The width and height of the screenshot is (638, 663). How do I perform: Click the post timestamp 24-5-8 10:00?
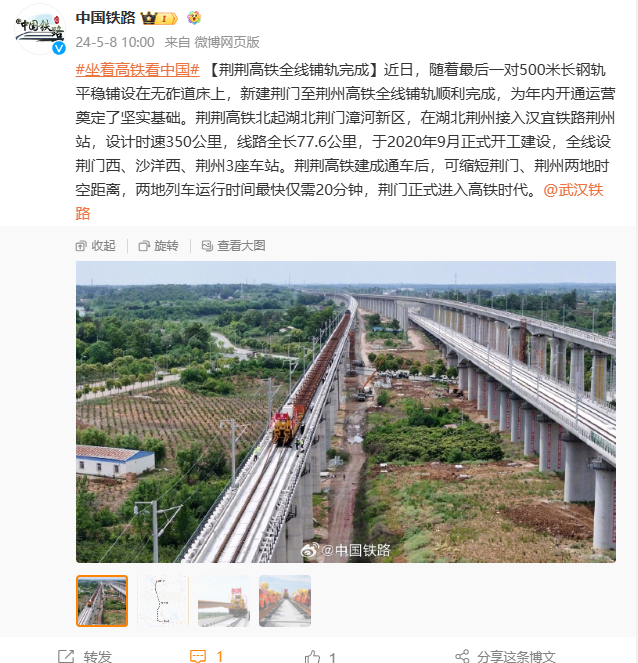pos(115,42)
